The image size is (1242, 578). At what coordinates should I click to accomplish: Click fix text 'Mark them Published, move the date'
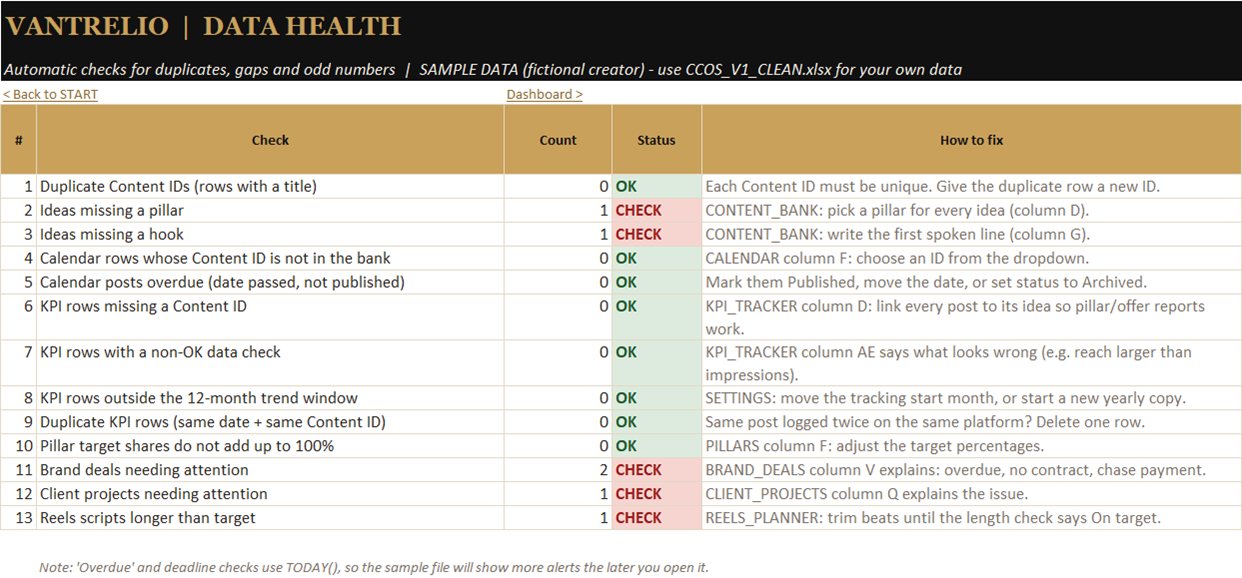pyautogui.click(x=971, y=282)
